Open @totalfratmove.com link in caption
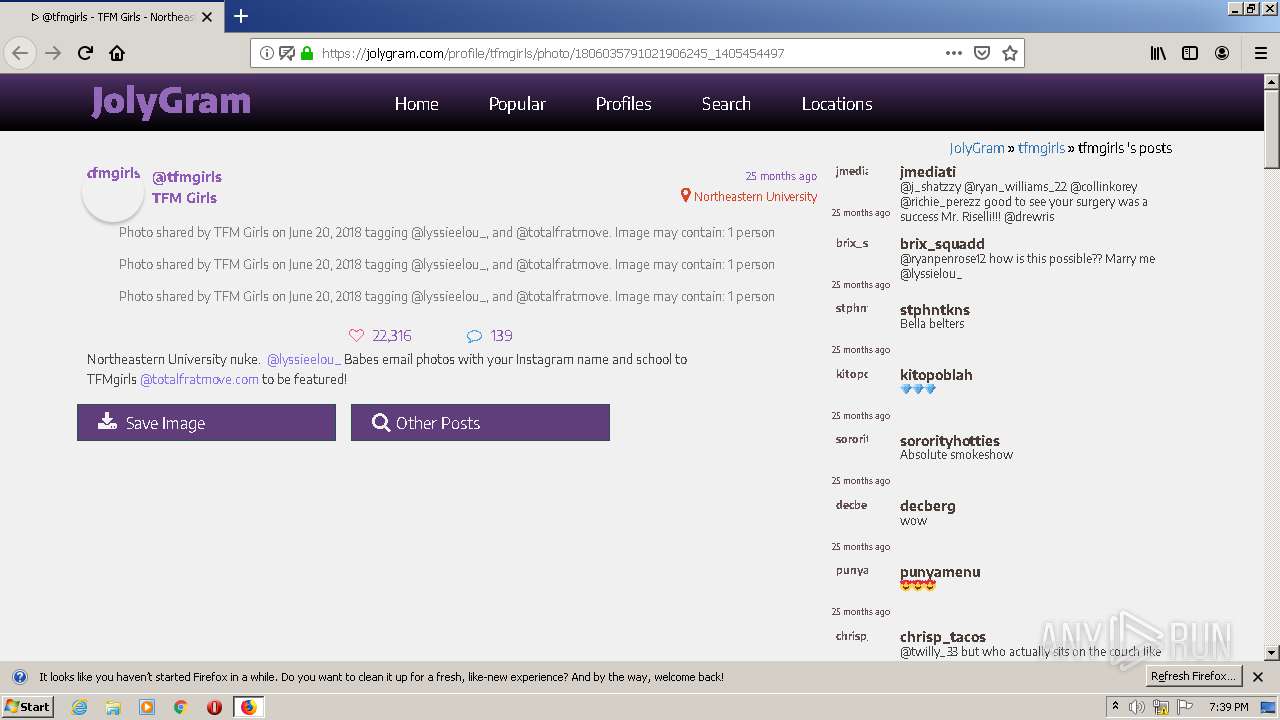The height and width of the screenshot is (720, 1280). coord(199,379)
